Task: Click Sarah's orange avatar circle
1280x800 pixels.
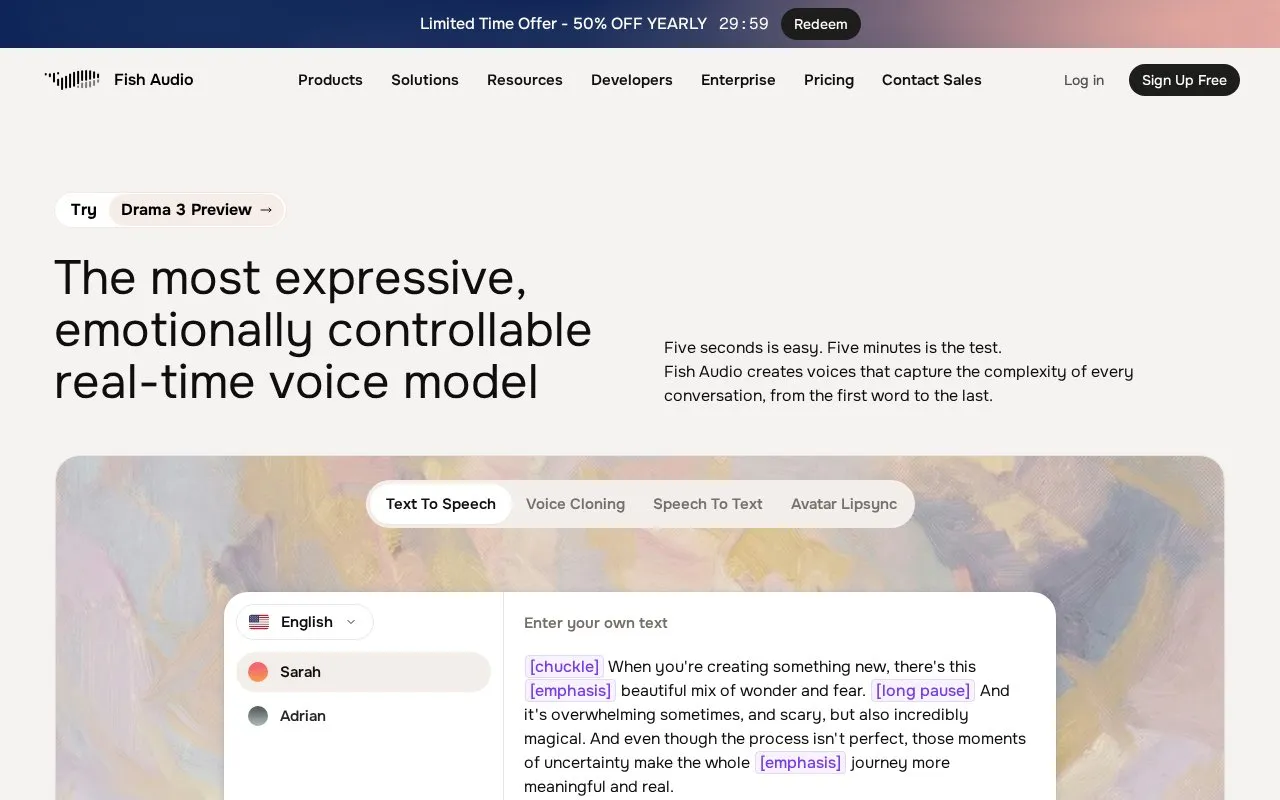Action: click(x=258, y=672)
